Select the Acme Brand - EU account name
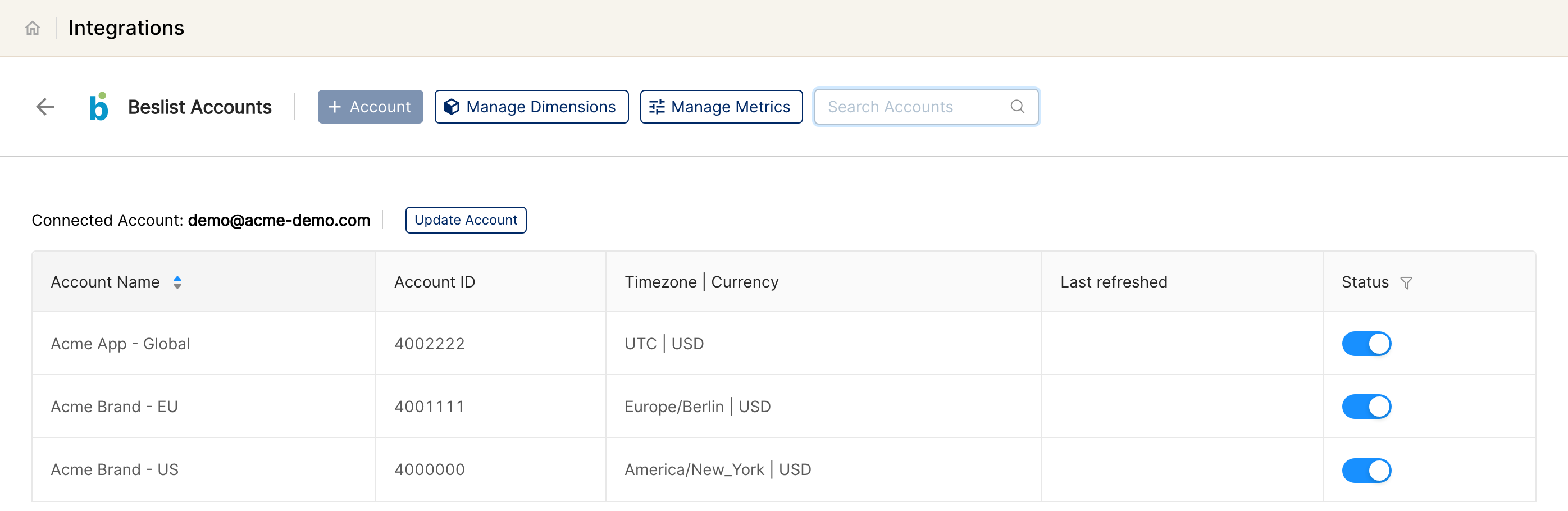This screenshot has height=511, width=1568. [x=114, y=407]
